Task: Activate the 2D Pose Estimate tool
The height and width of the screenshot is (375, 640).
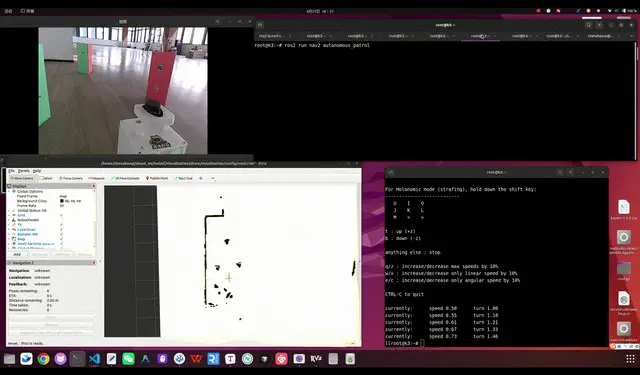Action: coord(125,178)
